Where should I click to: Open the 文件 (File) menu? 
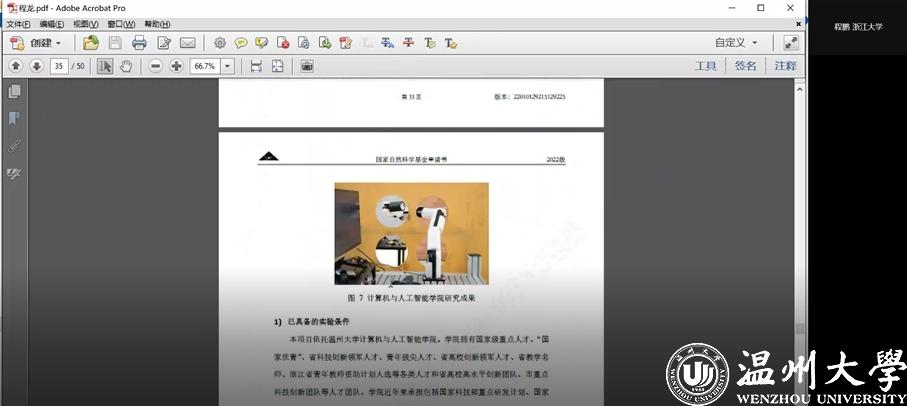pos(18,24)
